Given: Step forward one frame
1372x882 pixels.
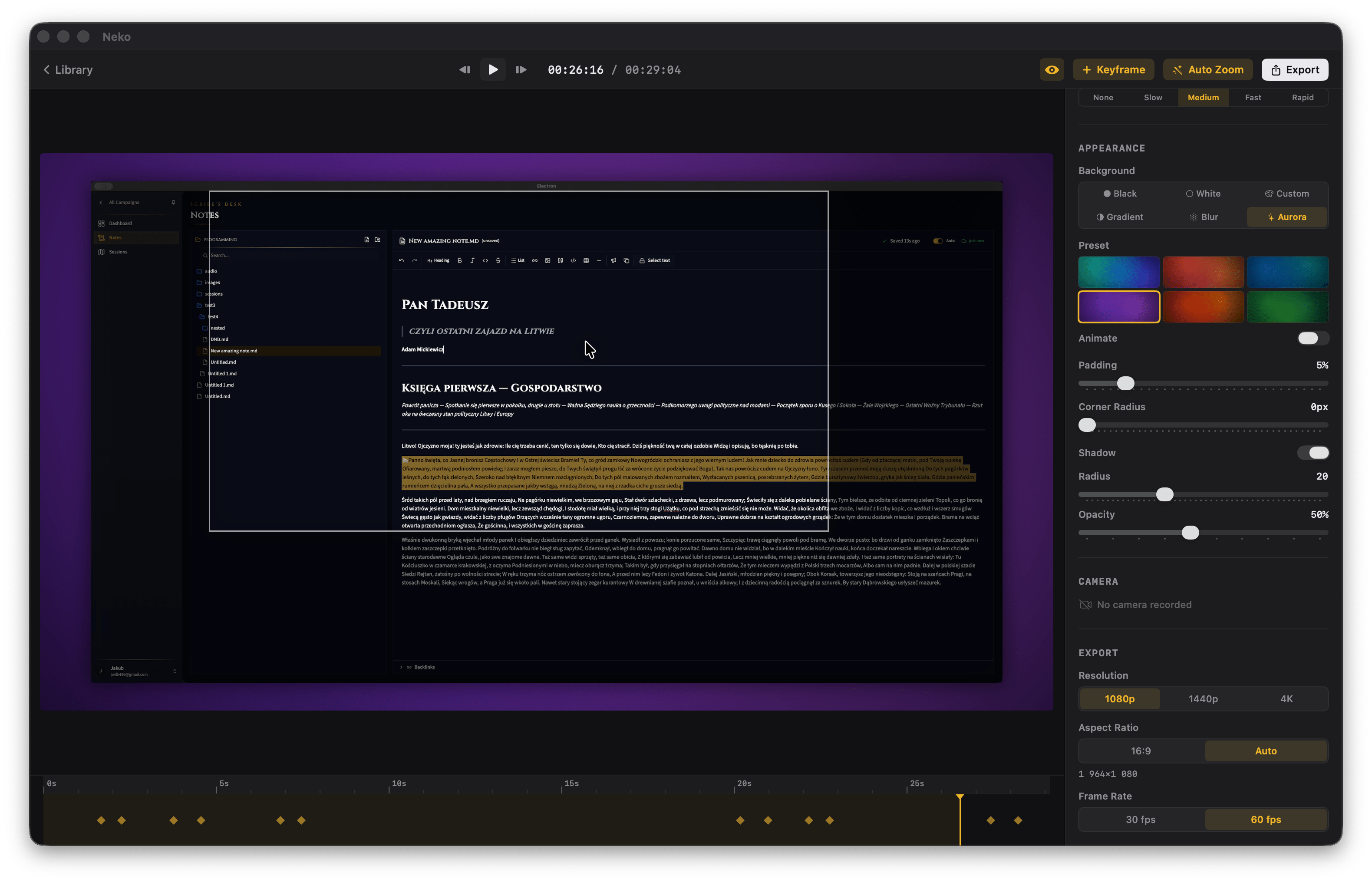Looking at the screenshot, I should (521, 70).
